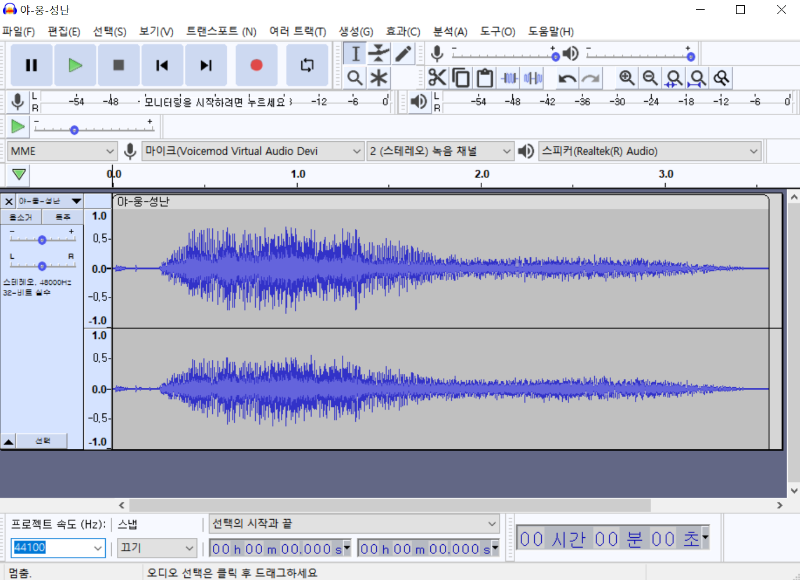The height and width of the screenshot is (580, 800).
Task: Zoom in on the waveform
Action: [x=626, y=78]
